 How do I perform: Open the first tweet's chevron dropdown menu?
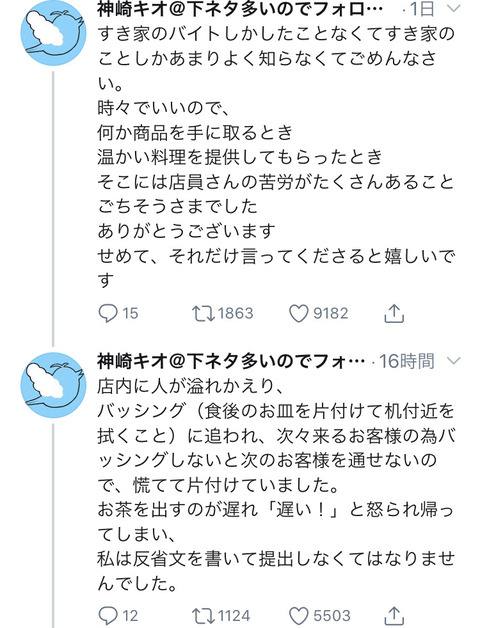point(454,9)
